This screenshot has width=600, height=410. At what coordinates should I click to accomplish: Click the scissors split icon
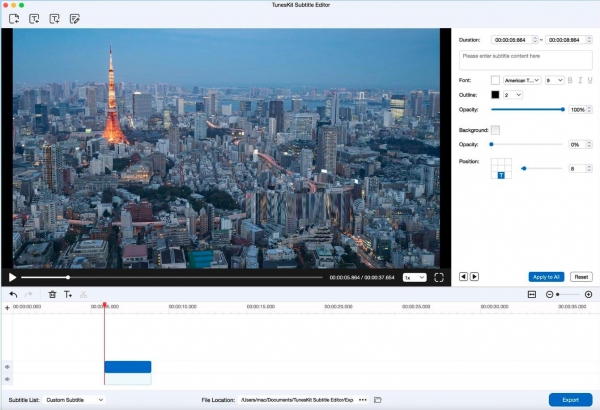point(83,294)
